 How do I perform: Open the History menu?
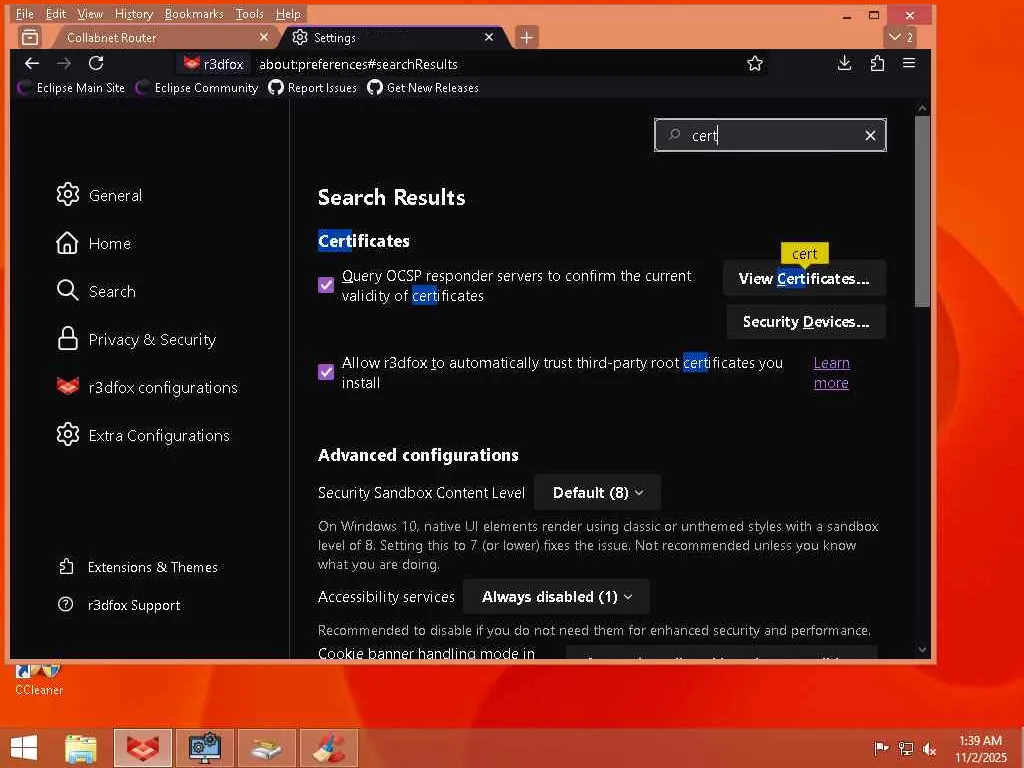(134, 14)
